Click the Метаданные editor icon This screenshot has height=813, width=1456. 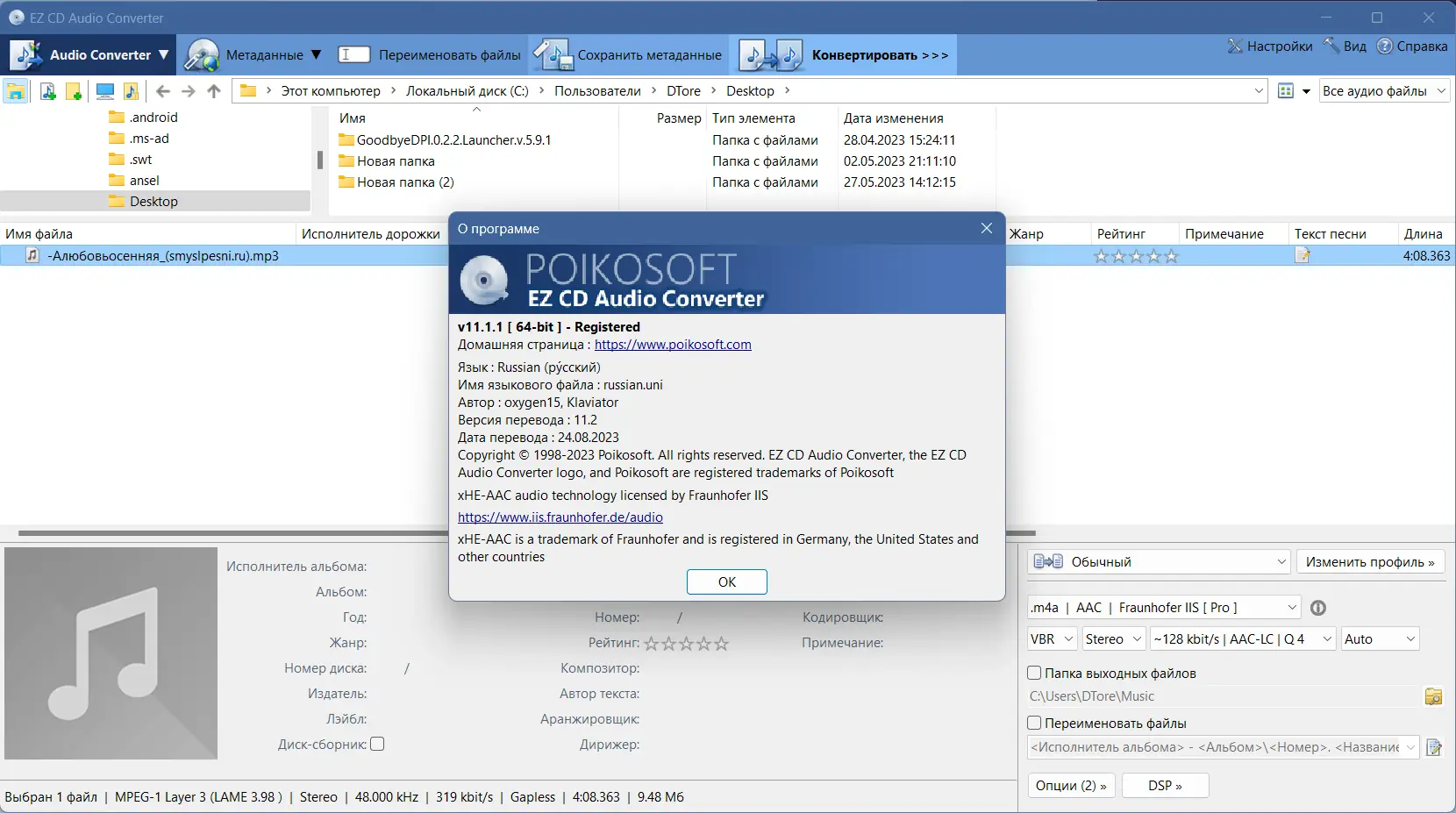point(203,54)
